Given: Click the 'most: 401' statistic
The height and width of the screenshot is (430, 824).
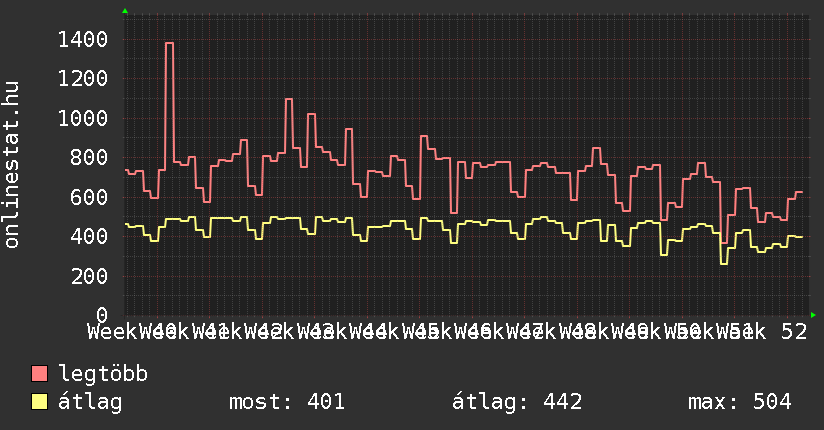Looking at the screenshot, I should [287, 402].
